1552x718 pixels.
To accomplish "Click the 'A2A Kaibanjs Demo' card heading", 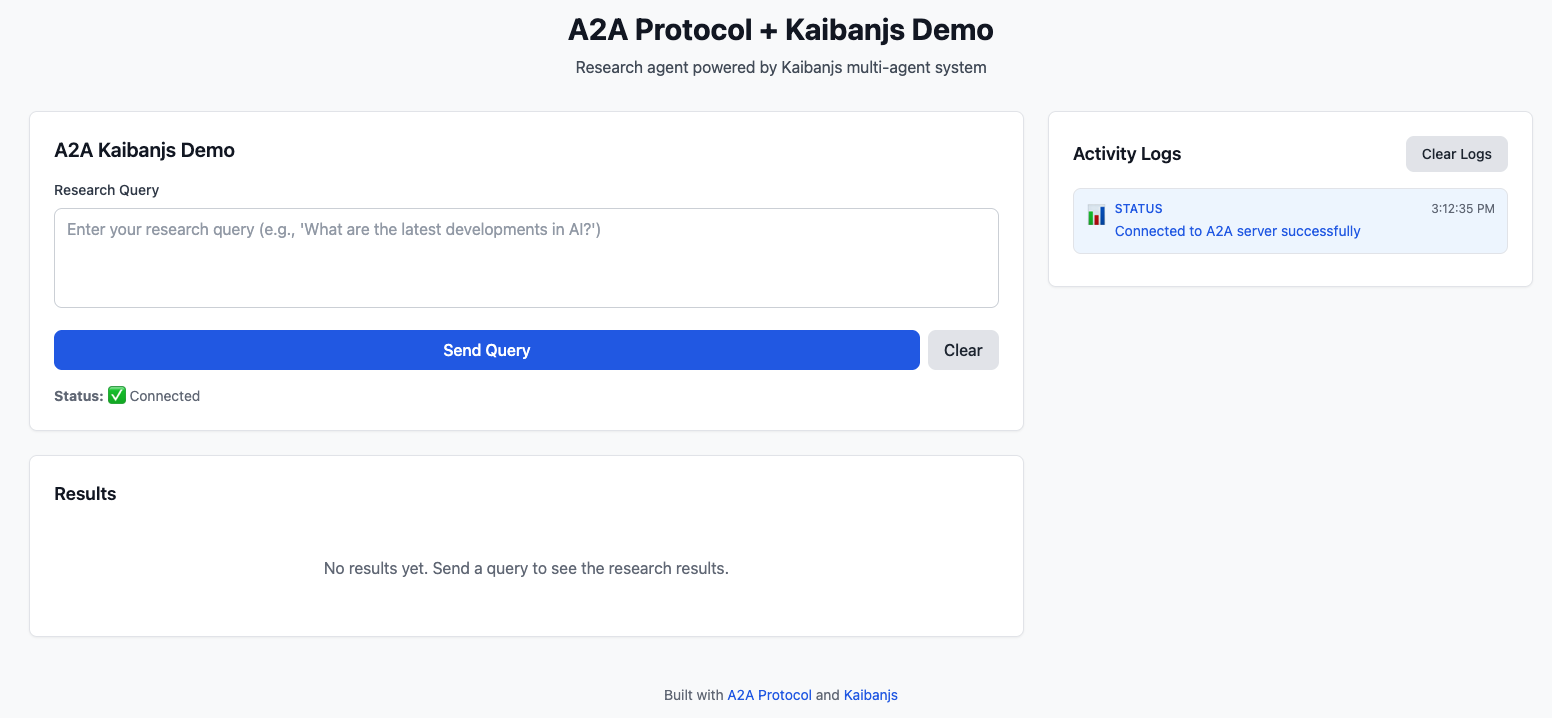I will (144, 151).
